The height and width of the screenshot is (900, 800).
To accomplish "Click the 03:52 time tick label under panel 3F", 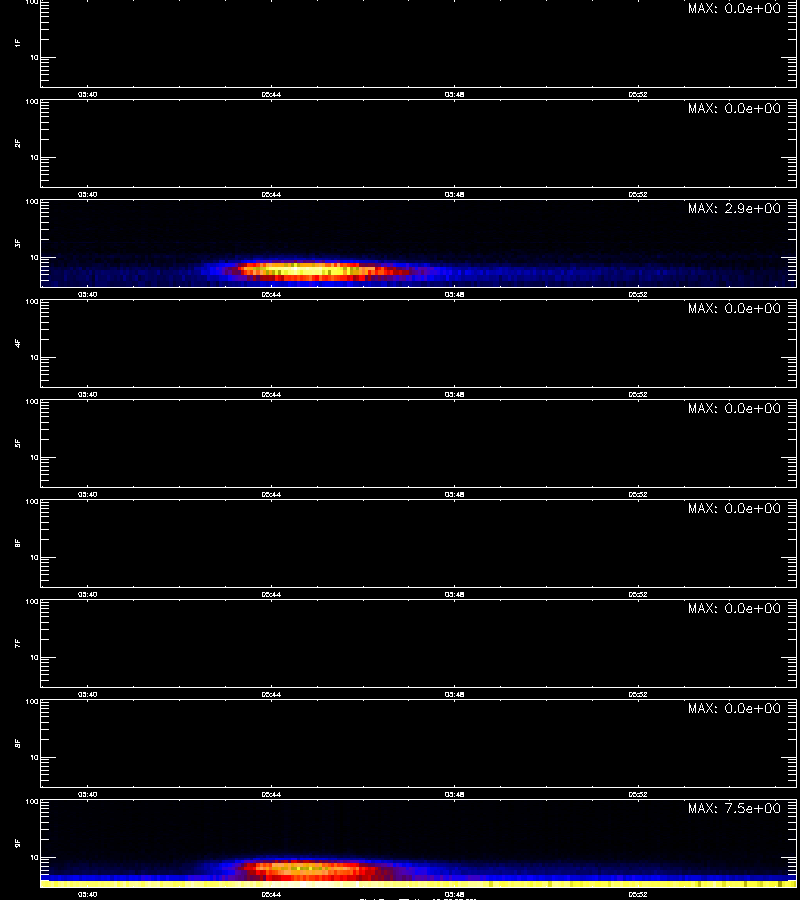I will tap(638, 294).
